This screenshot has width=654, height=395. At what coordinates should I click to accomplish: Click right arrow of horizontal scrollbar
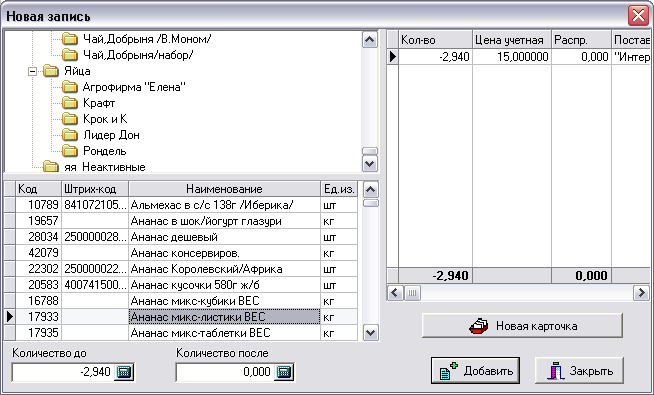(641, 293)
